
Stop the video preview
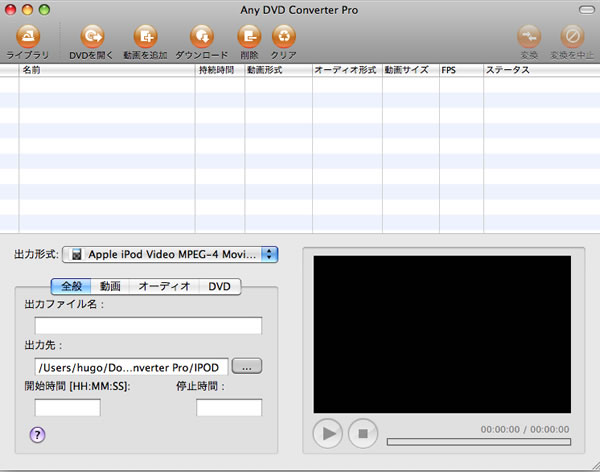[x=363, y=433]
